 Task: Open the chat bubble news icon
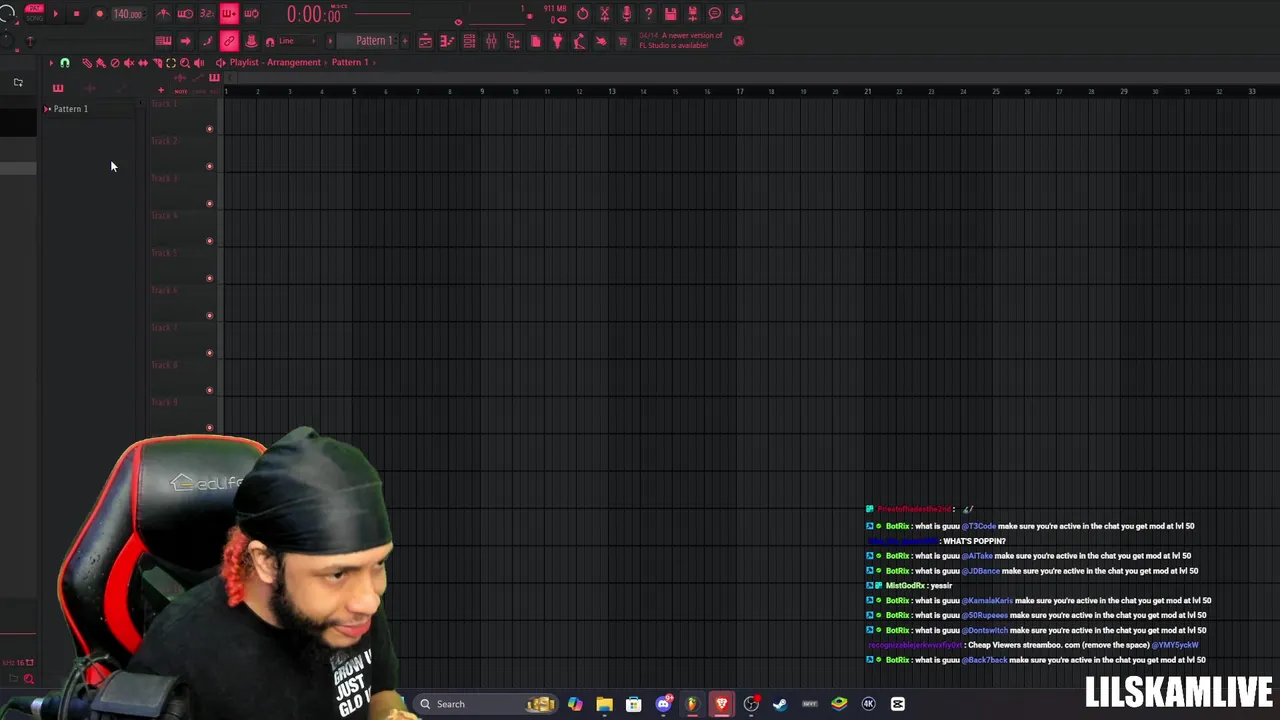pos(714,14)
